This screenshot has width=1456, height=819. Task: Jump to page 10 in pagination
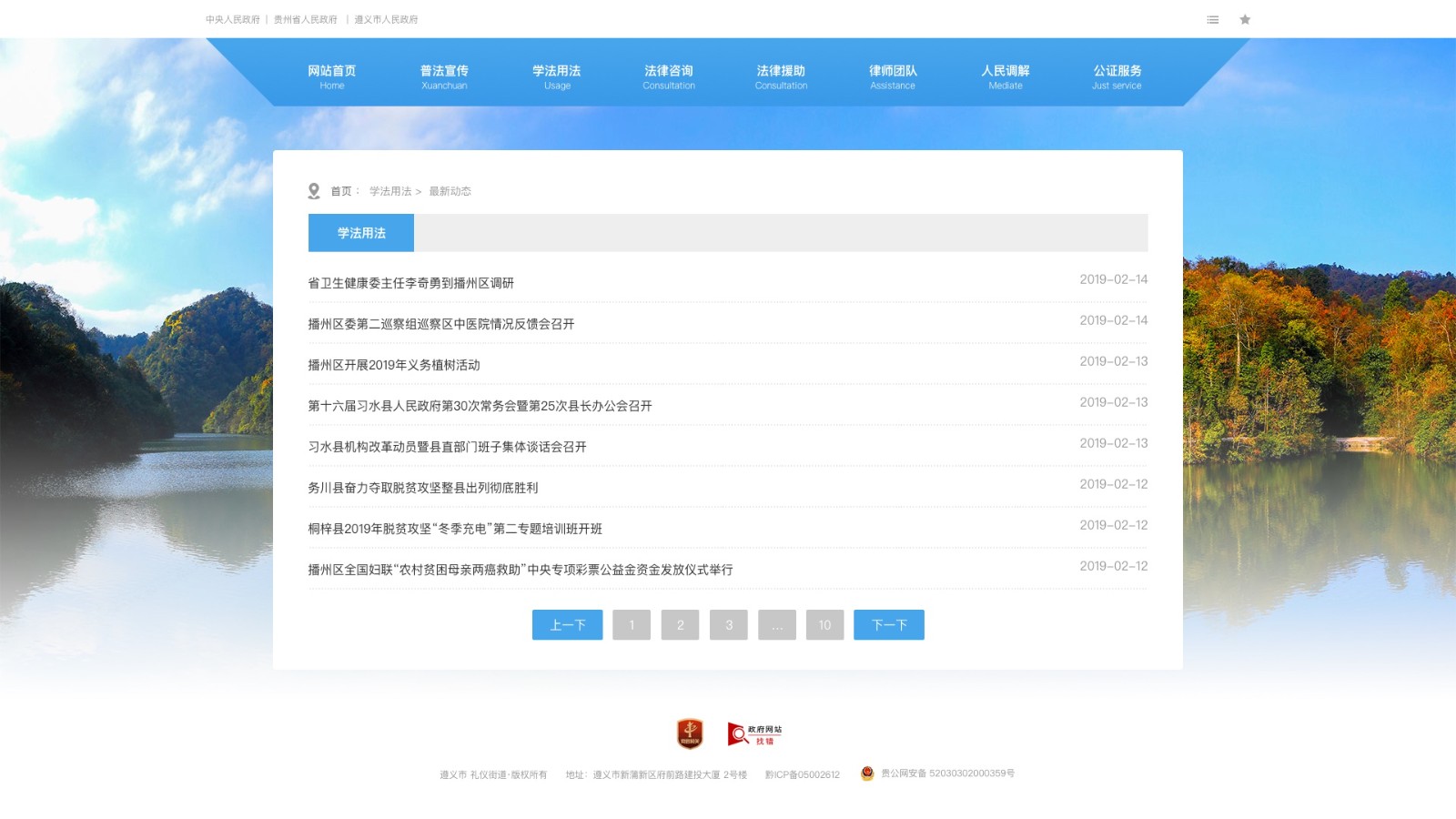point(824,625)
